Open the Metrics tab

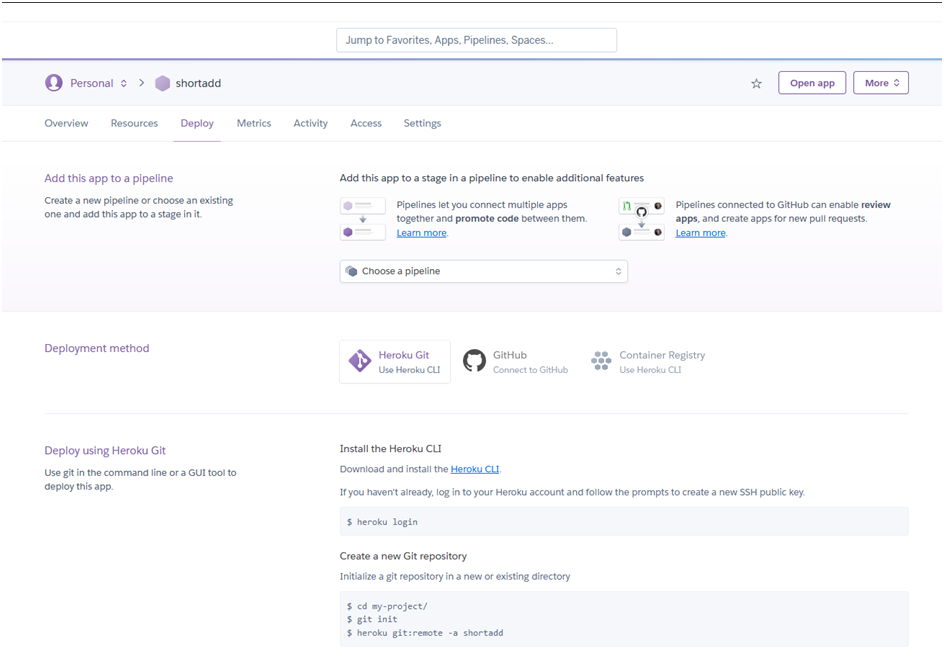click(x=253, y=123)
